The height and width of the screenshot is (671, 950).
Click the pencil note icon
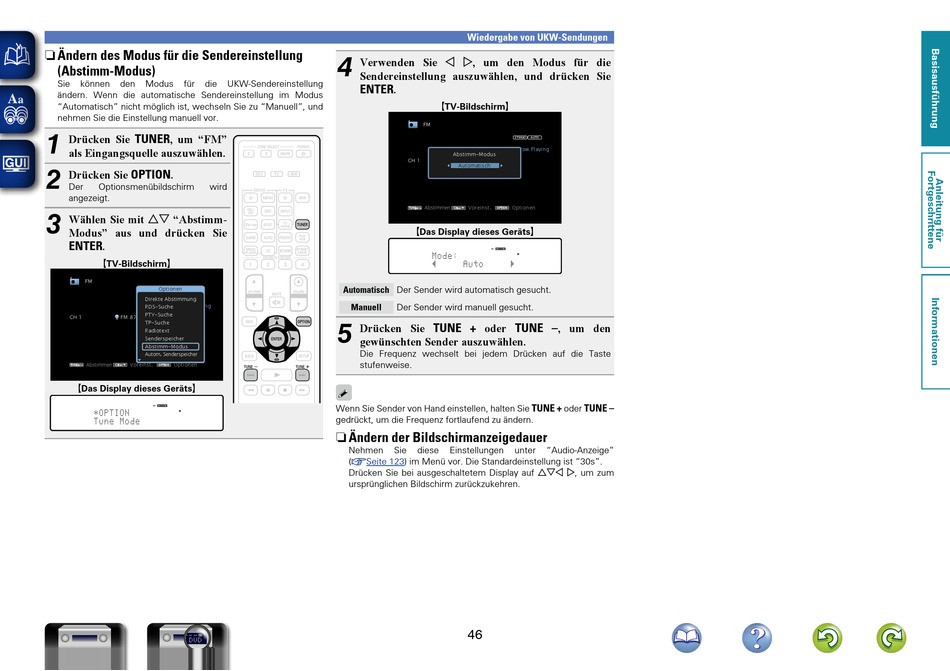(x=344, y=392)
